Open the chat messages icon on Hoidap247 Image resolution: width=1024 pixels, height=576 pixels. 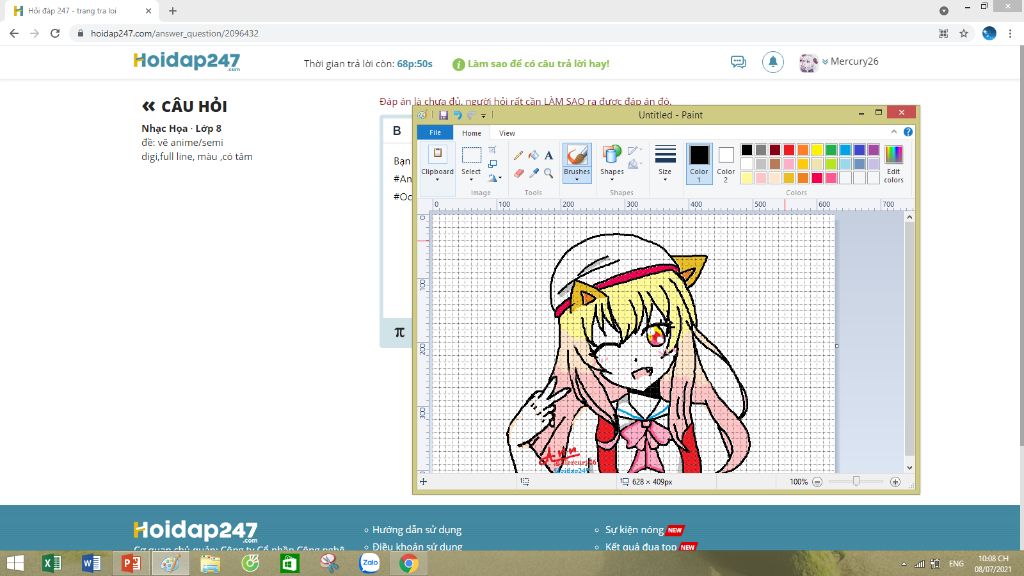tap(738, 62)
